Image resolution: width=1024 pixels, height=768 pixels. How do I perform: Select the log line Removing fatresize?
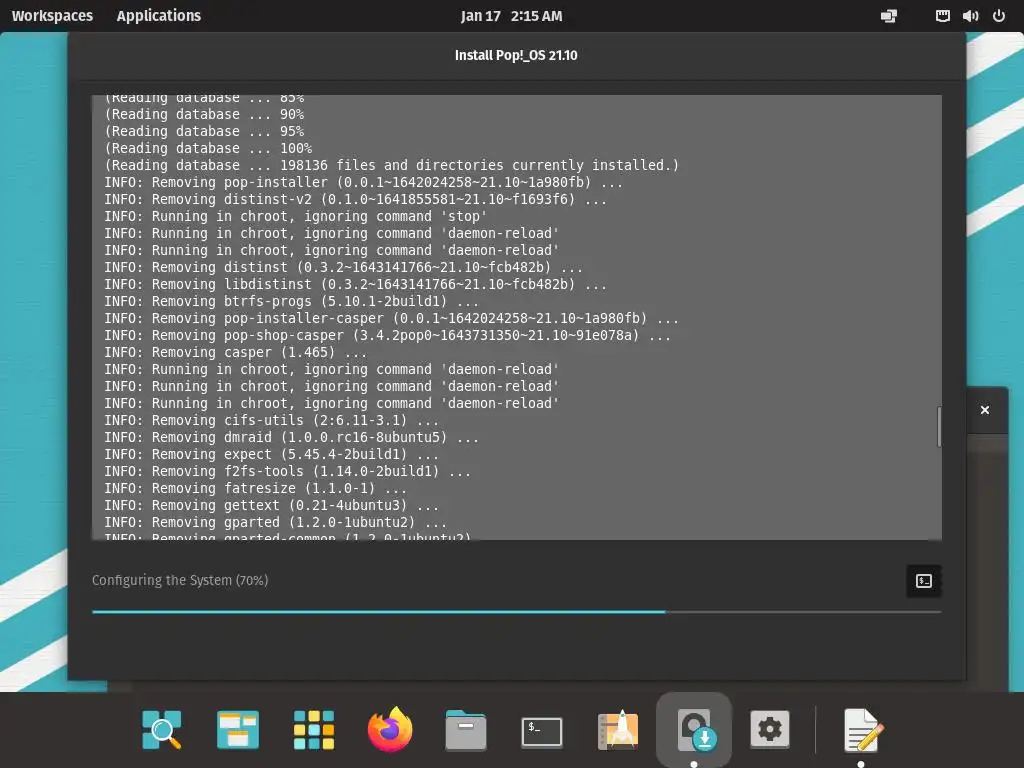click(x=255, y=488)
